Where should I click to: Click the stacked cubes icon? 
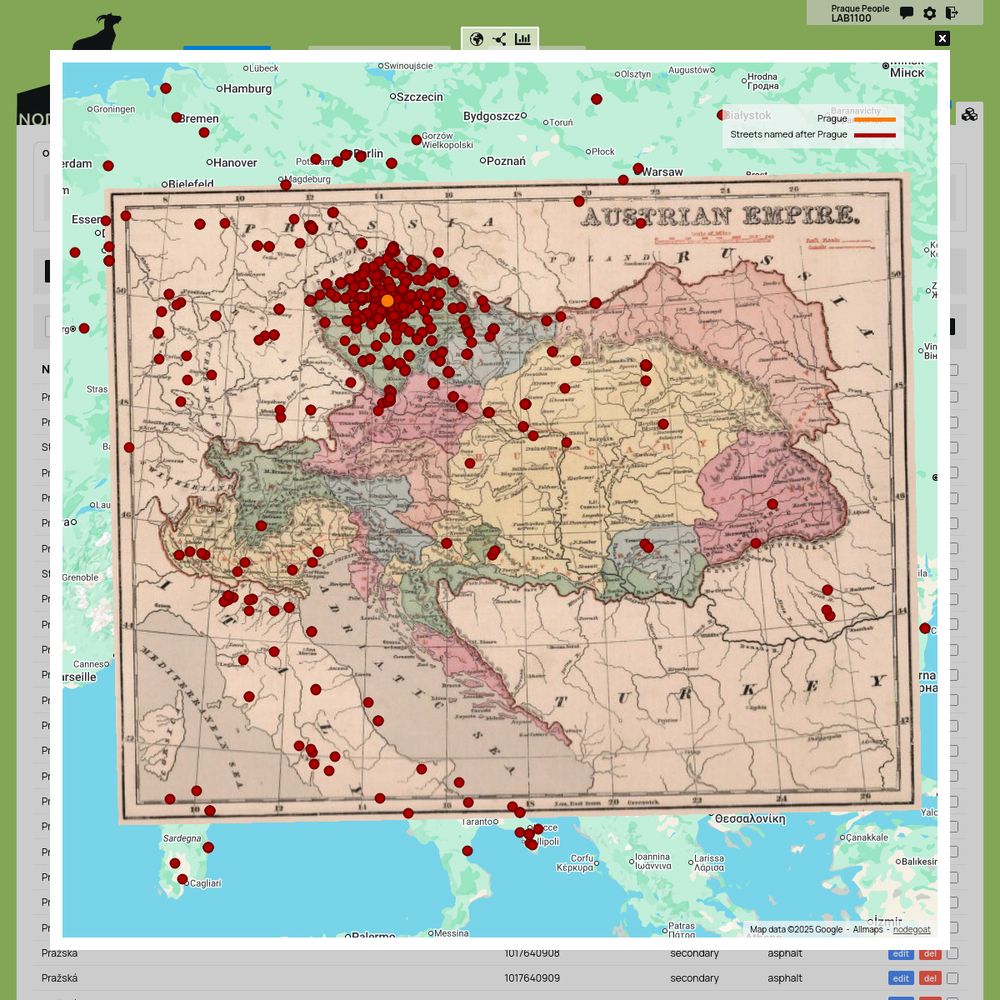point(969,115)
